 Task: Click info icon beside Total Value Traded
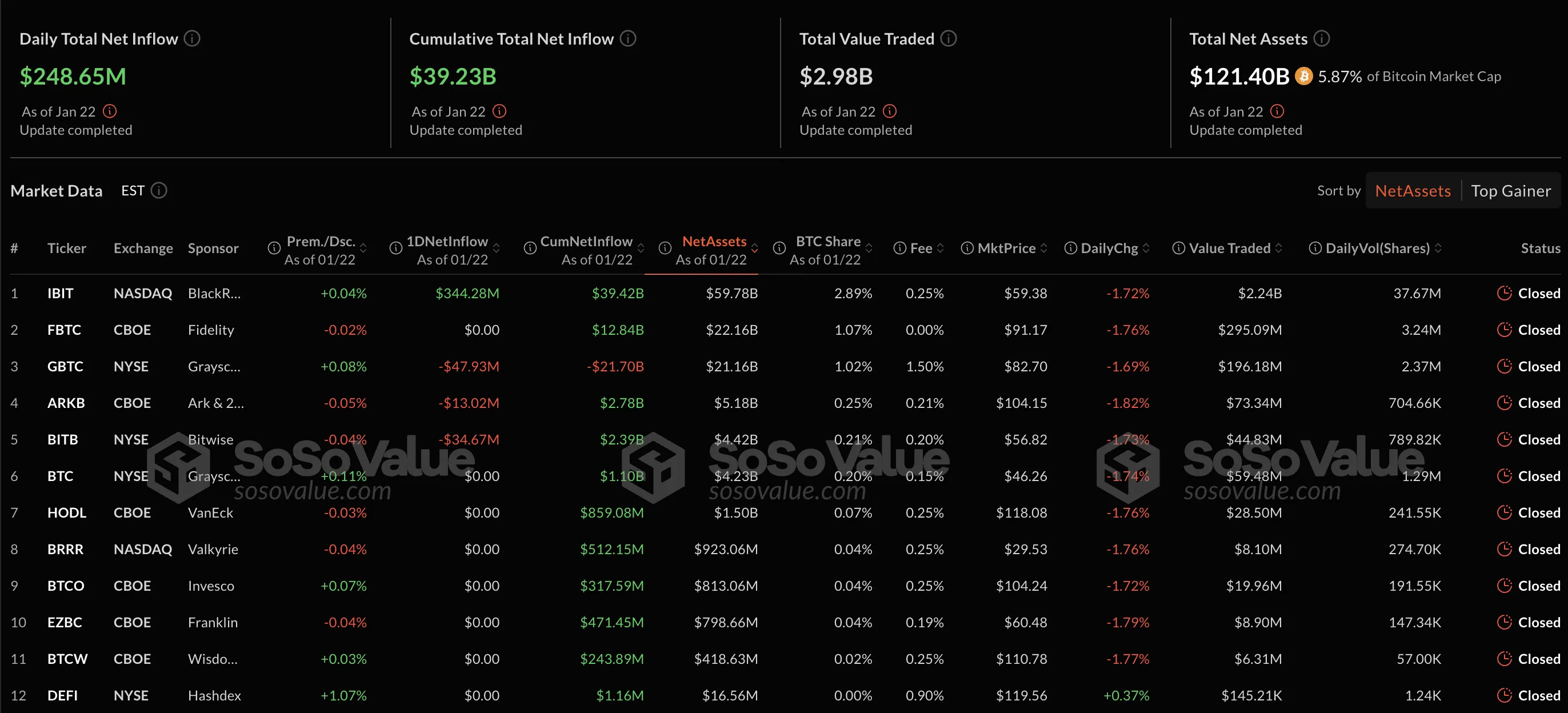coord(949,38)
